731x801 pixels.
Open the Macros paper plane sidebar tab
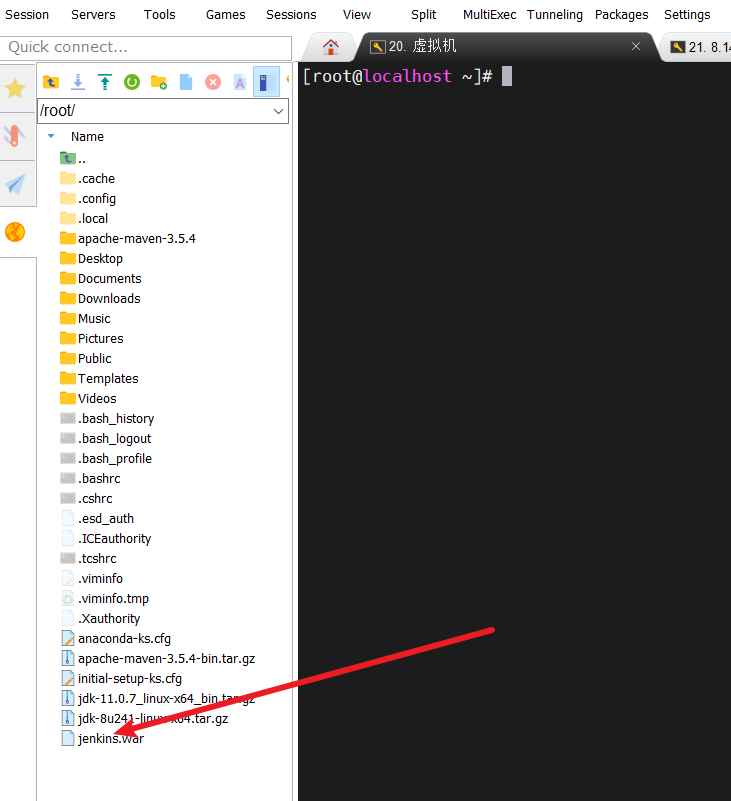click(16, 184)
